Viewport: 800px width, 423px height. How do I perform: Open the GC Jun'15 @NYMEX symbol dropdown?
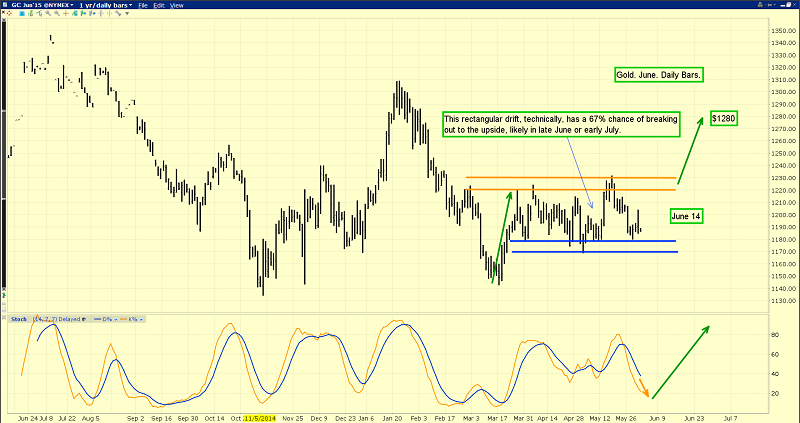tap(42, 5)
